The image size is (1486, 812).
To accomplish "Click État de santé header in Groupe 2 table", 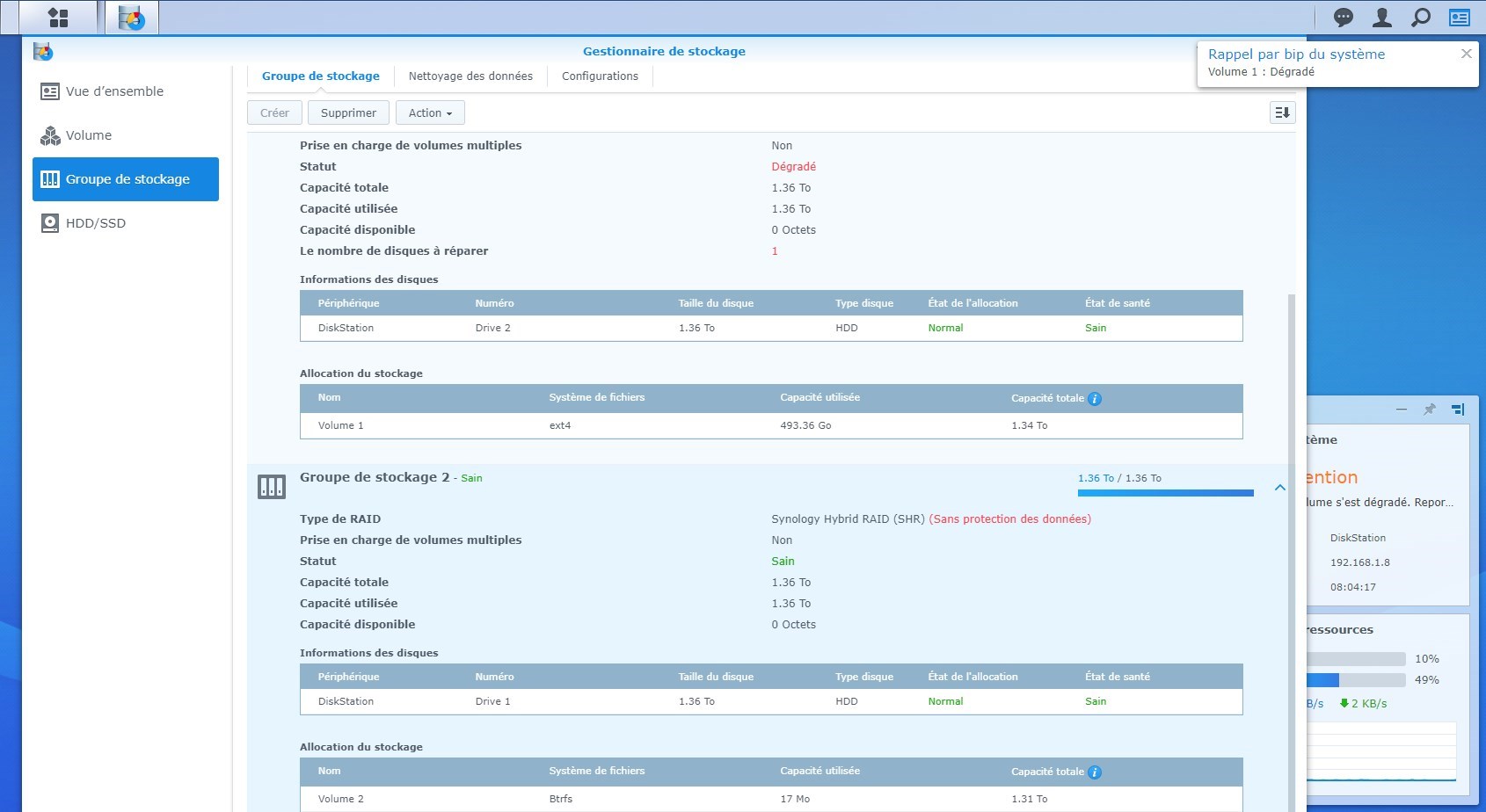I will 1117,677.
